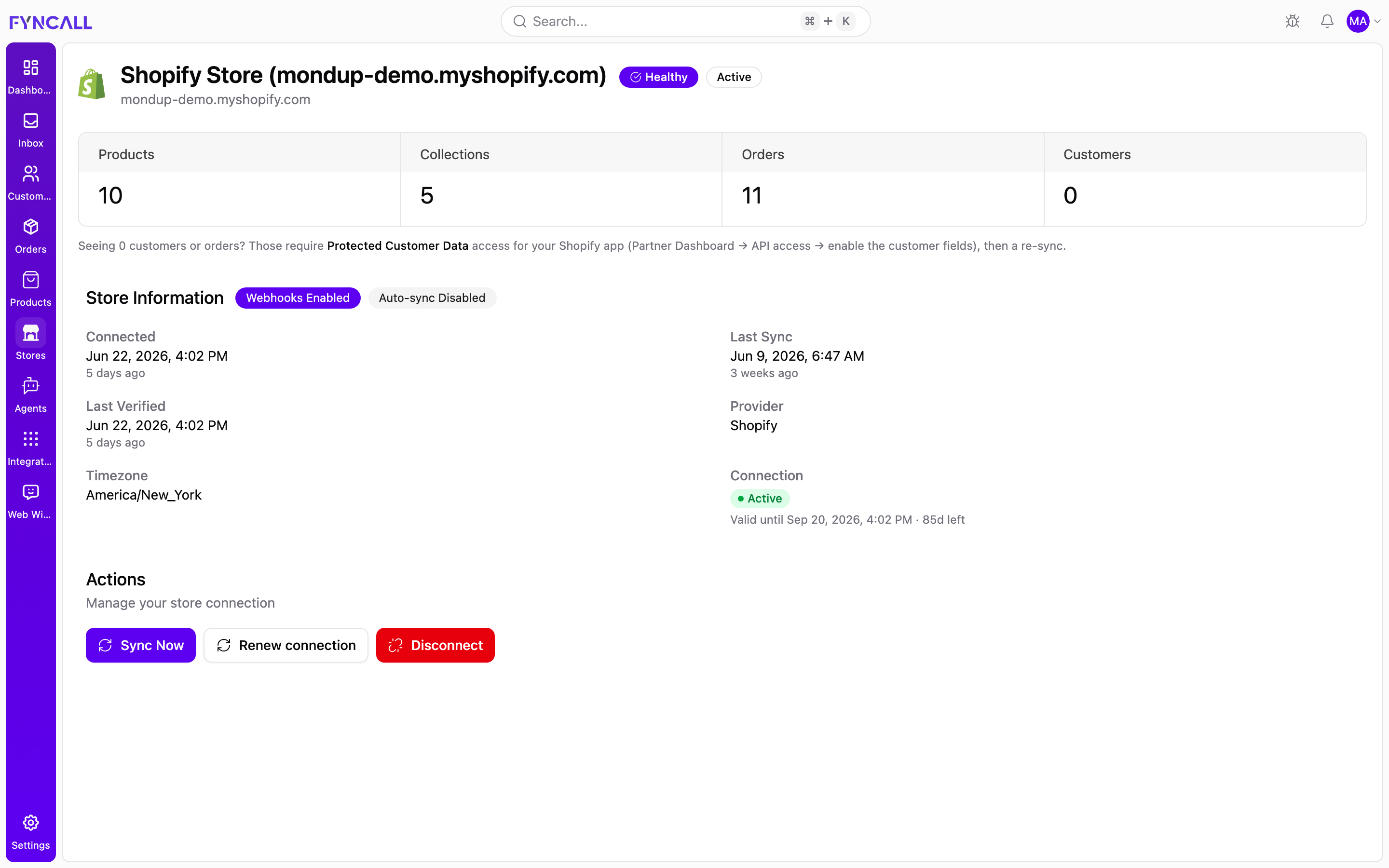Click the Products count 10

tap(110, 195)
